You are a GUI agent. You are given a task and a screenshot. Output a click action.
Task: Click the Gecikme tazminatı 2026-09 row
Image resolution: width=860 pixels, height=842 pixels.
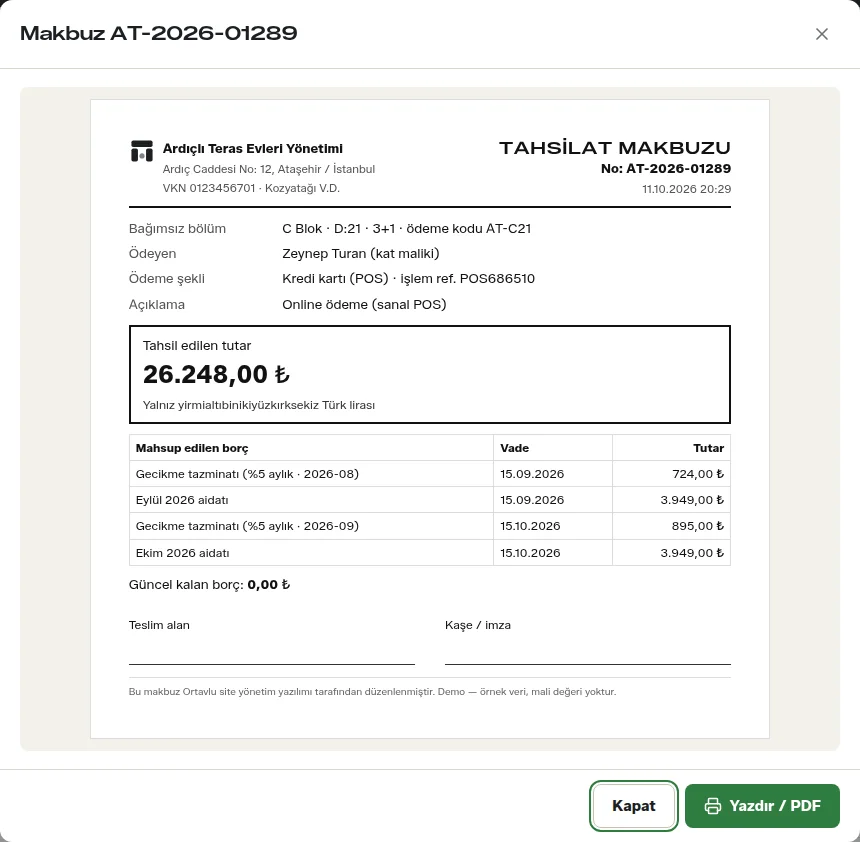tap(429, 526)
